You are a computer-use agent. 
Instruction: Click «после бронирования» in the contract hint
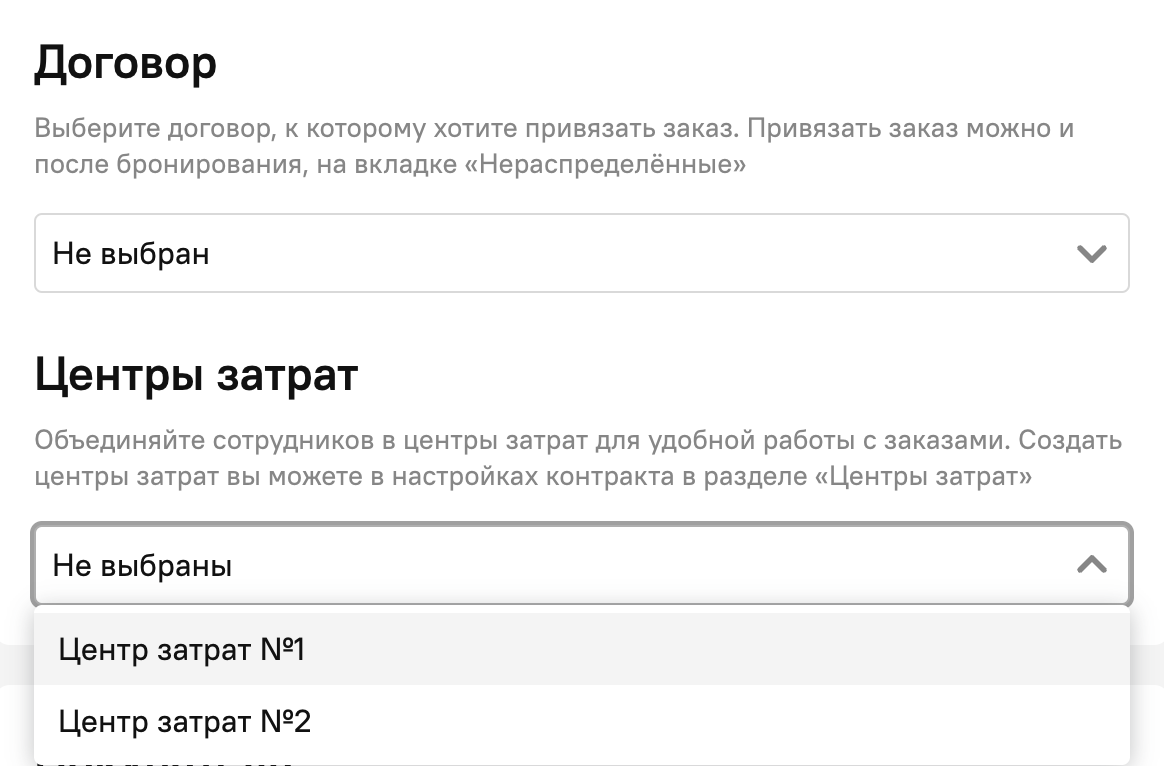pos(167,164)
